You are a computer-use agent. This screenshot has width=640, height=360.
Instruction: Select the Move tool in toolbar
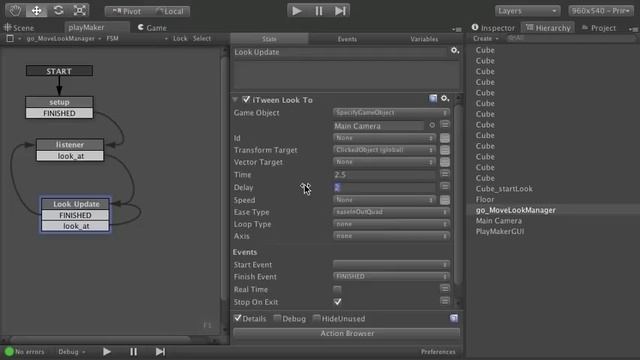click(36, 10)
